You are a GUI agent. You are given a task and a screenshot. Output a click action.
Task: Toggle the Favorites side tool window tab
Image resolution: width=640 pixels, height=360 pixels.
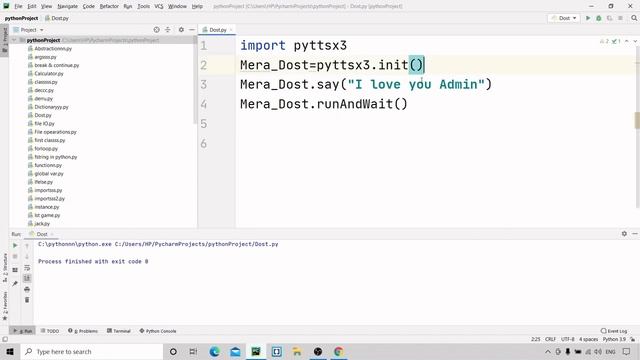[x=4, y=306]
